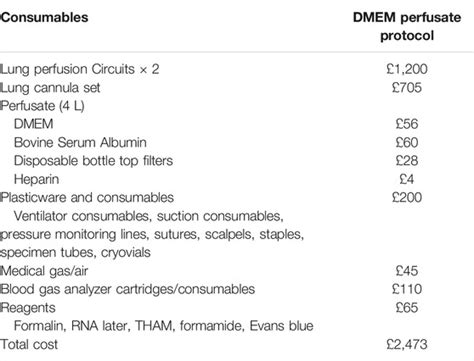
Task: Select the £2,473 total amount
Action: tap(407, 344)
